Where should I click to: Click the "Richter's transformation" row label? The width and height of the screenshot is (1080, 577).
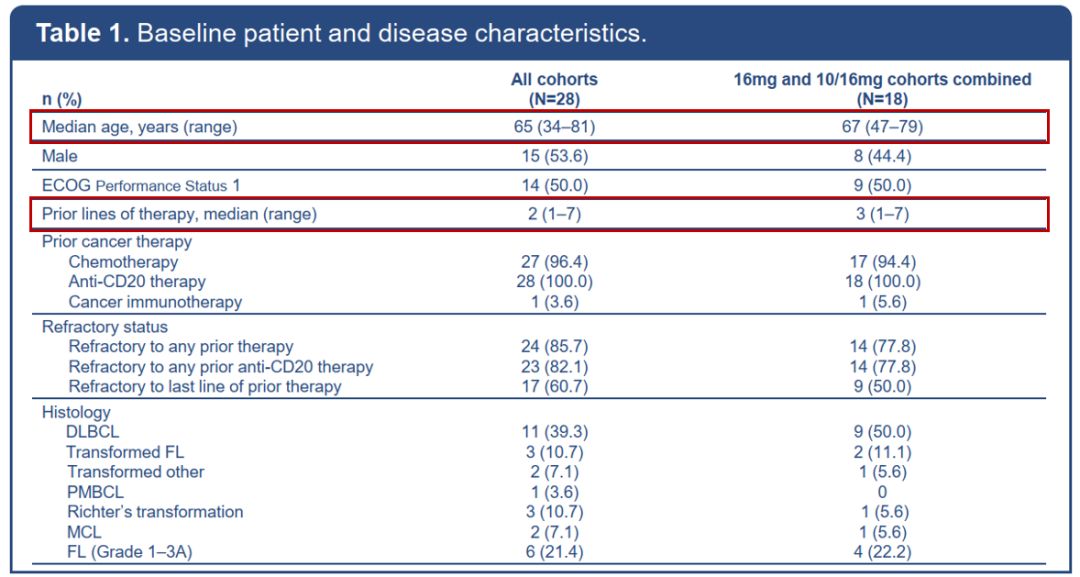[x=155, y=512]
